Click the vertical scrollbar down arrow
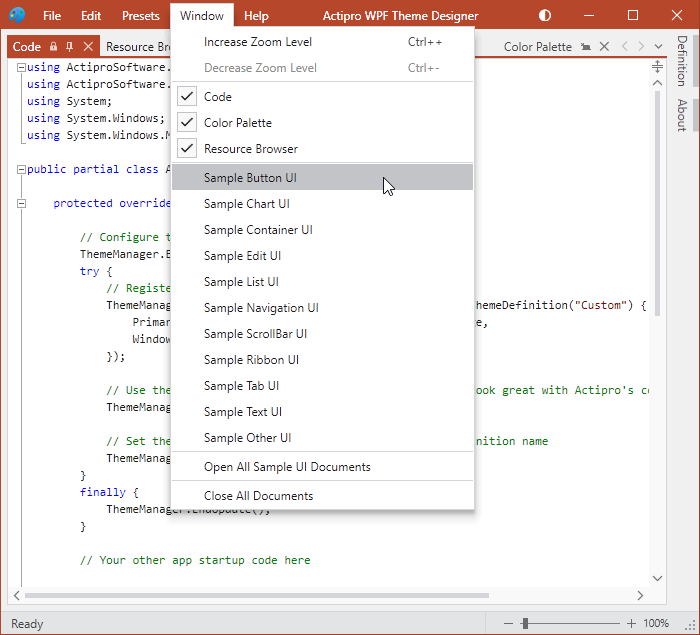Image resolution: width=700 pixels, height=635 pixels. (x=657, y=578)
